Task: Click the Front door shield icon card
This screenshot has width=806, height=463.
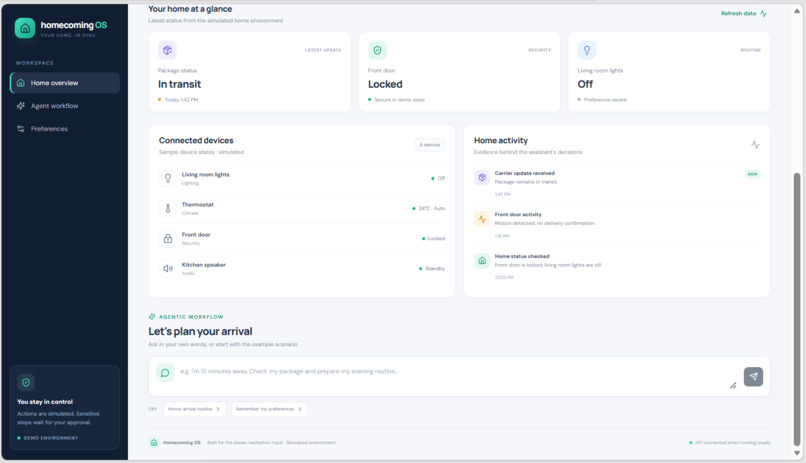Action: (377, 50)
